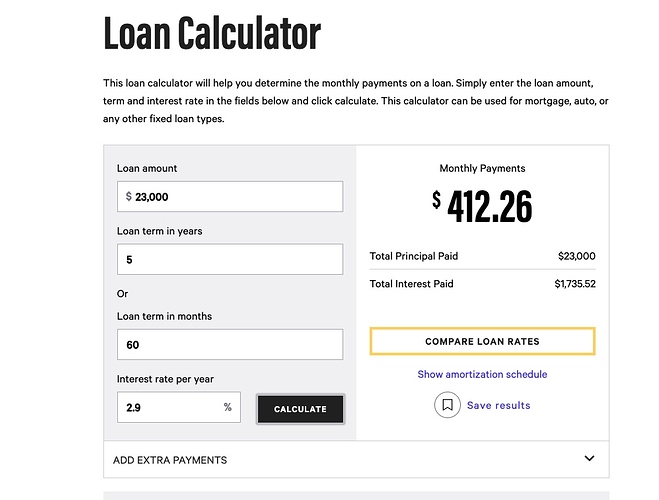659x500 pixels.
Task: Click into Interest rate per year field
Action: point(179,407)
